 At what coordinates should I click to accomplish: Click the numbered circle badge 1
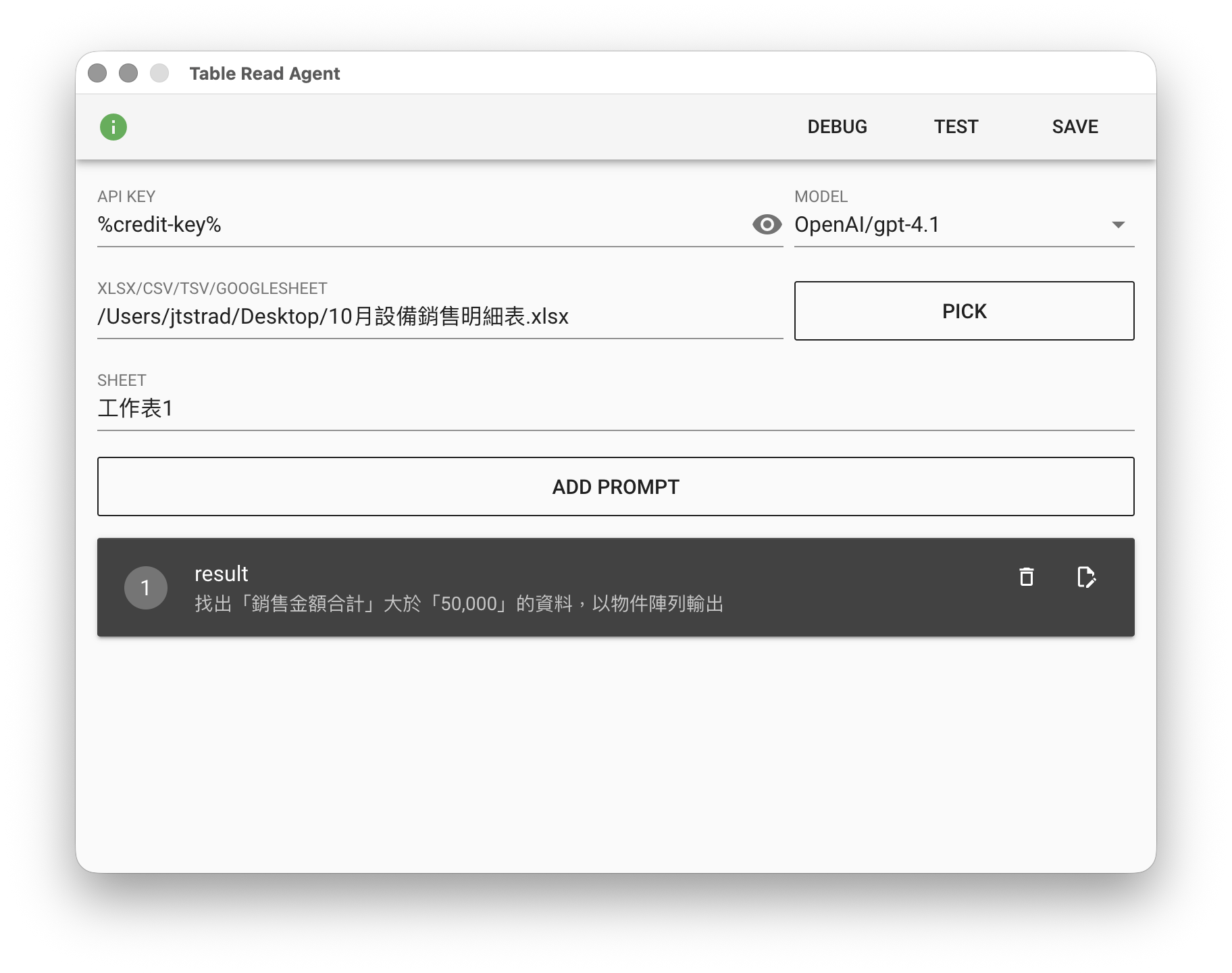pos(145,588)
